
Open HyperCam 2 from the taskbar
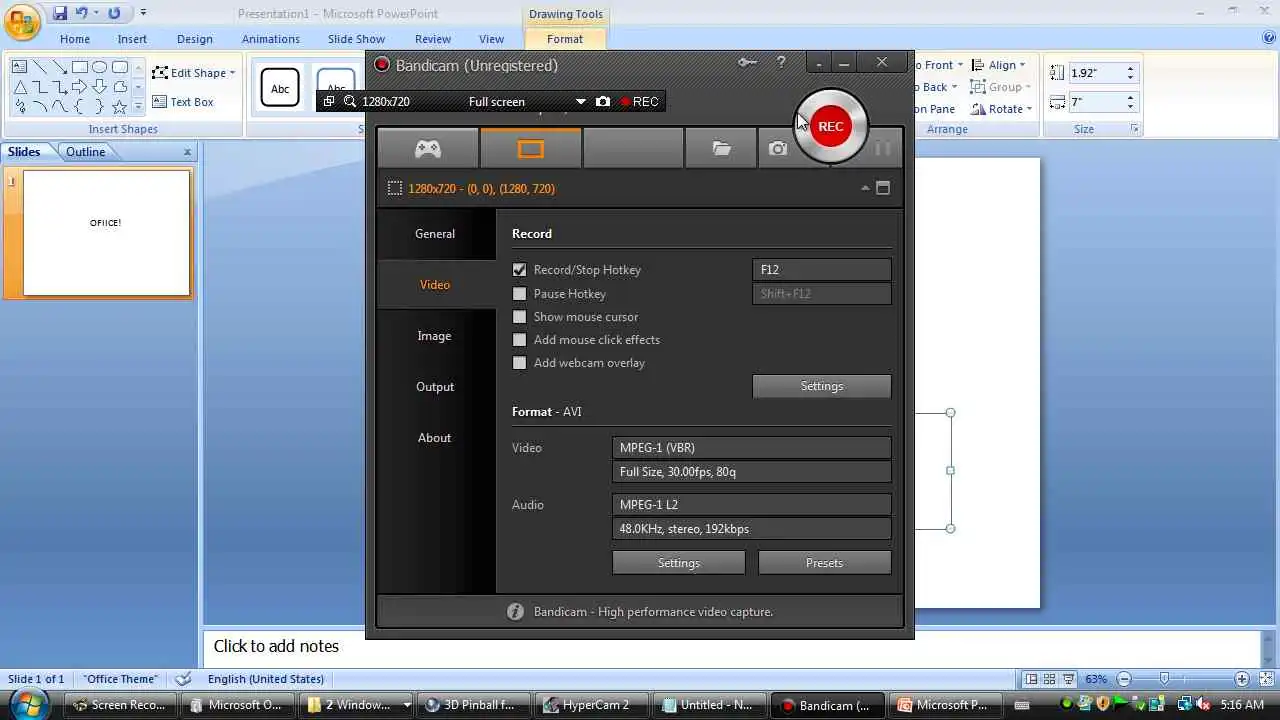pyautogui.click(x=592, y=705)
